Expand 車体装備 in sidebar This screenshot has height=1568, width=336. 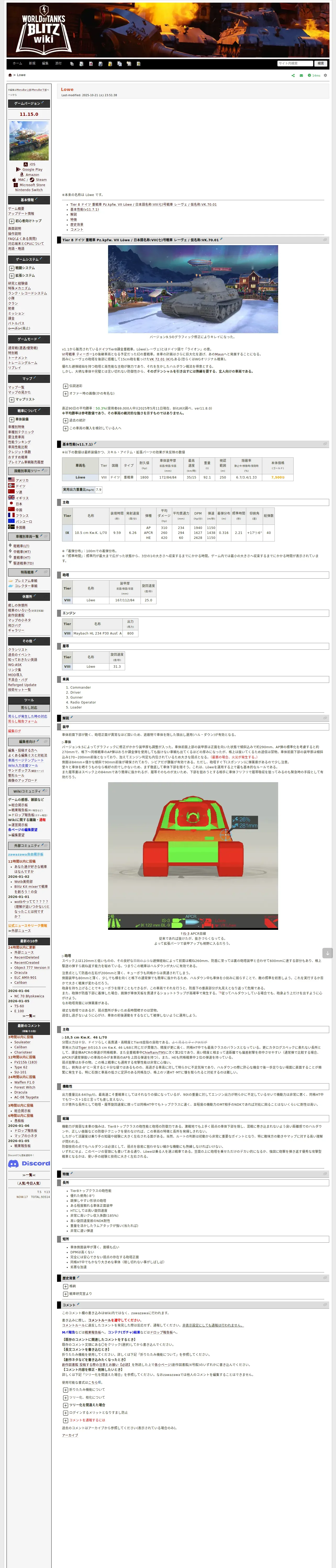[11, 419]
